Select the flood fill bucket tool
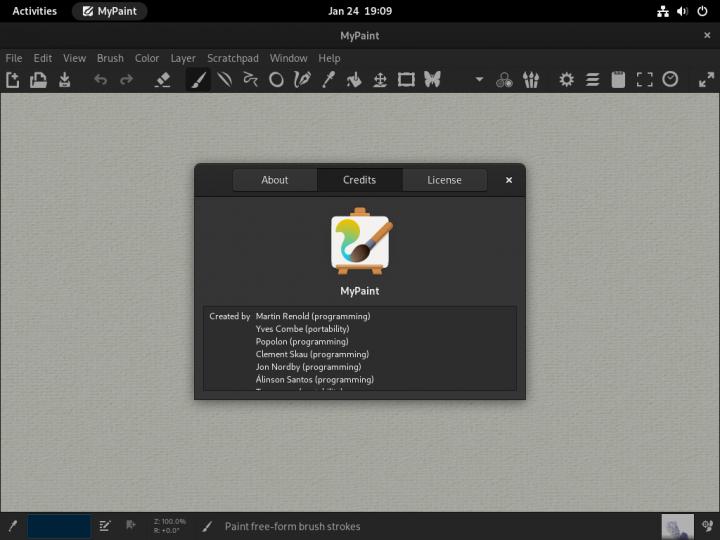 353,80
